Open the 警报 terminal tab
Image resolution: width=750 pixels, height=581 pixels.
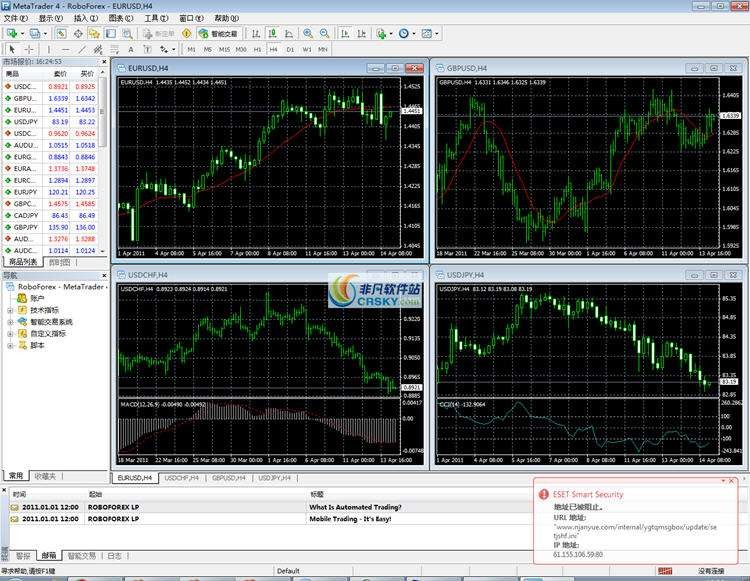23,556
